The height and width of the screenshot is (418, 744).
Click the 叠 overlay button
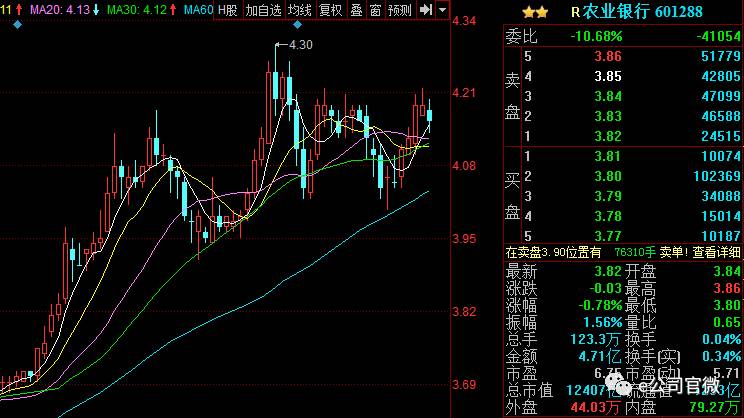tap(356, 10)
